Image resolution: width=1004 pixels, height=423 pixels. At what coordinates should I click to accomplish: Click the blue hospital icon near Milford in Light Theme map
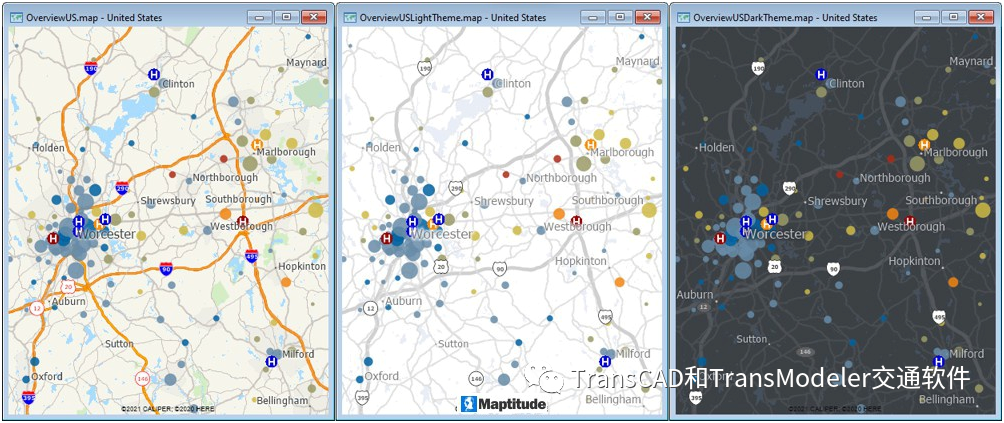(x=605, y=362)
